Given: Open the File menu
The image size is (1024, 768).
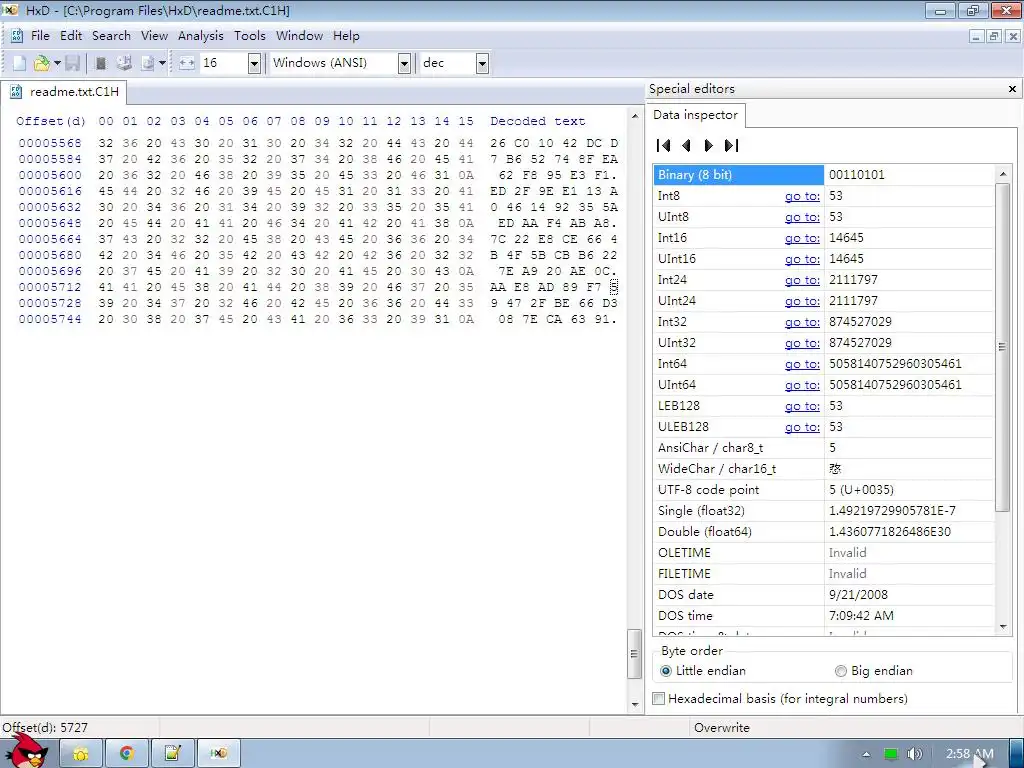Looking at the screenshot, I should (40, 36).
